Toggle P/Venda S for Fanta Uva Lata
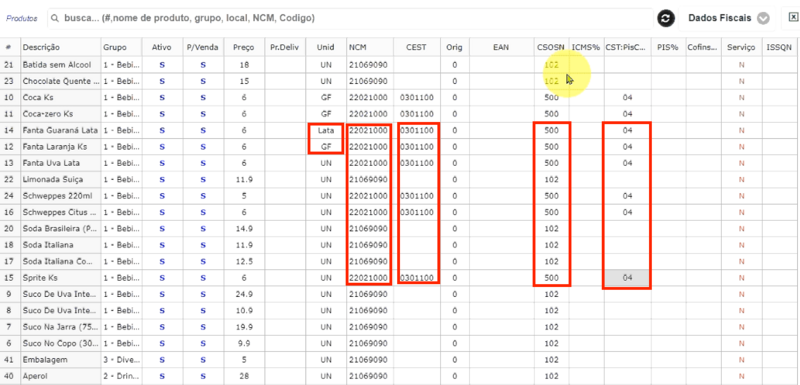This screenshot has height=385, width=800. (x=203, y=163)
